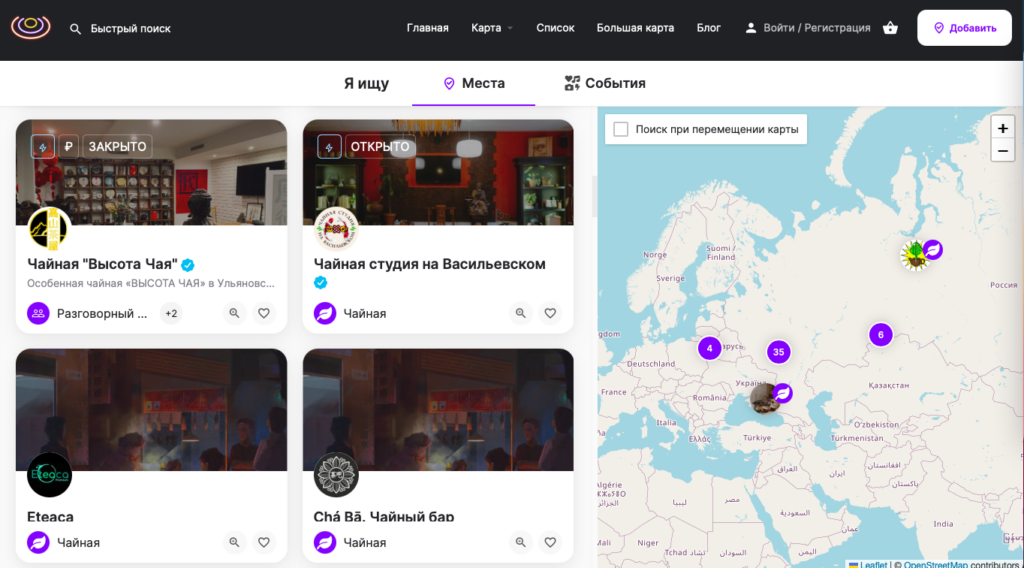
Task: Enable Поиск при перемещении карты checkbox
Action: click(x=621, y=129)
